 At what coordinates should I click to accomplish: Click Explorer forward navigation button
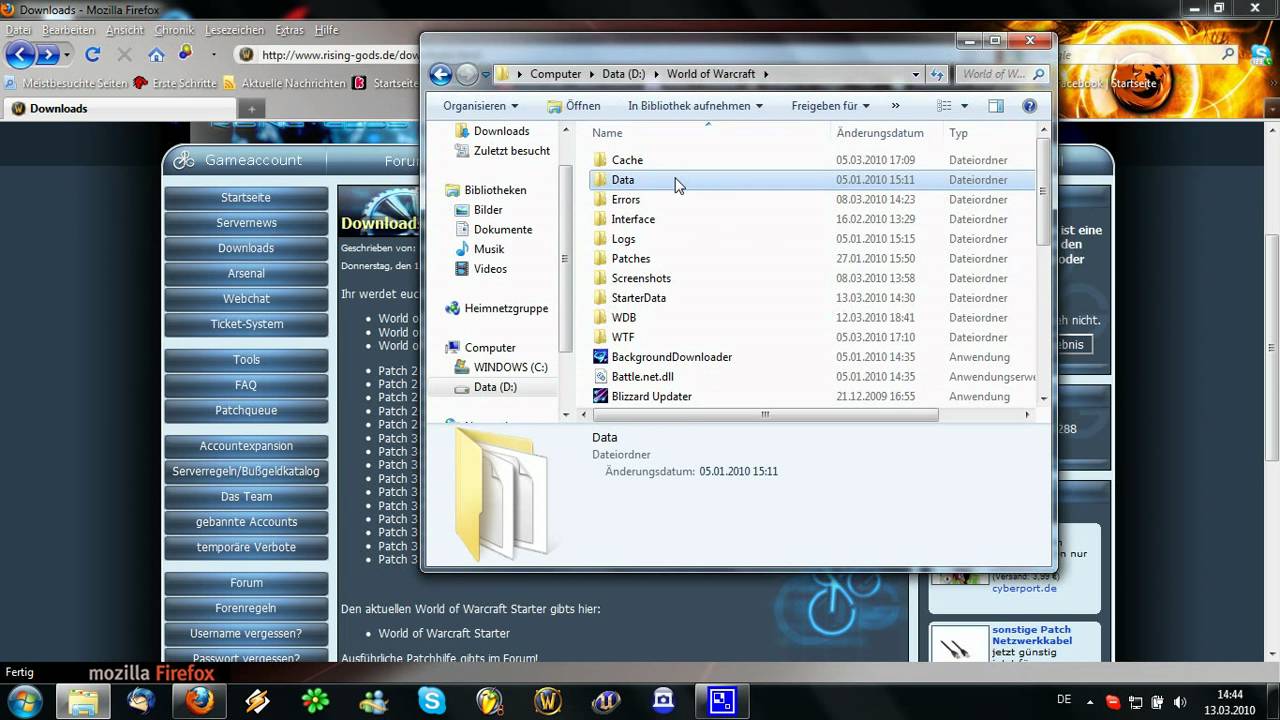click(467, 74)
